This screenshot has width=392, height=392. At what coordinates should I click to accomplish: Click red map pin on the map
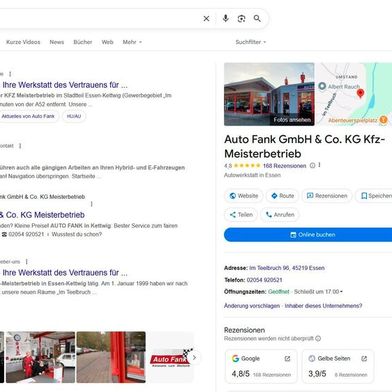(x=360, y=93)
